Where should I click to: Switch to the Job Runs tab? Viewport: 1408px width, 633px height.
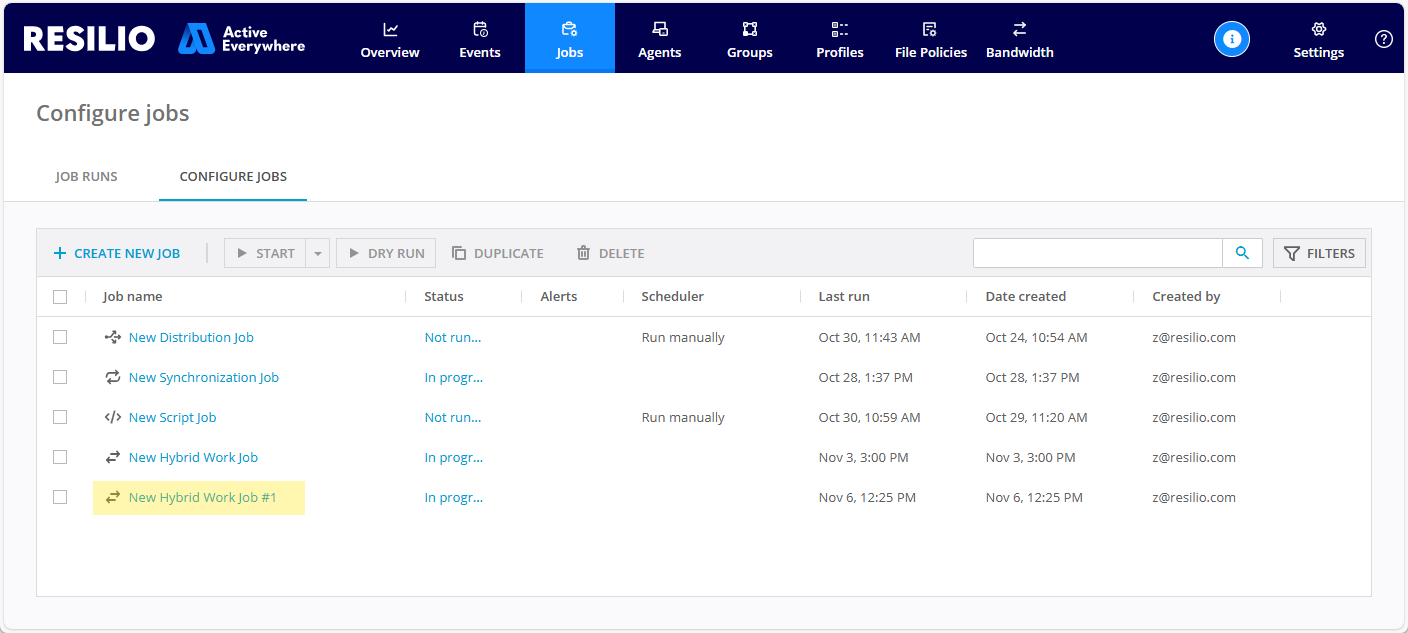86,177
